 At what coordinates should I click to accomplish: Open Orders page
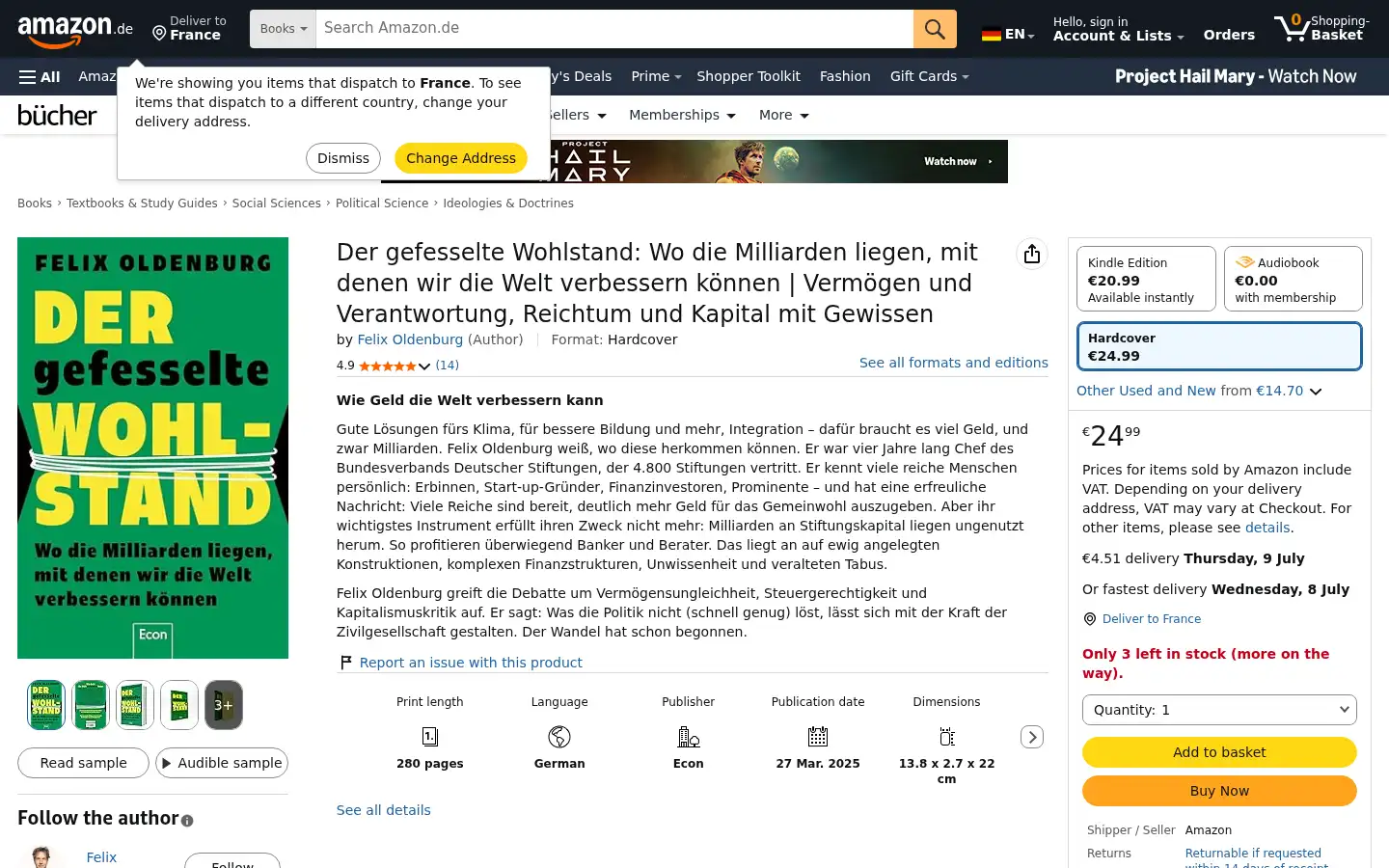coord(1229,35)
